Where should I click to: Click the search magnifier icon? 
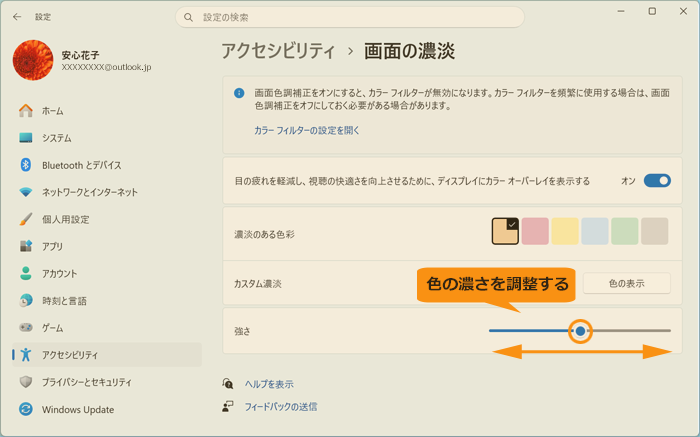188,17
